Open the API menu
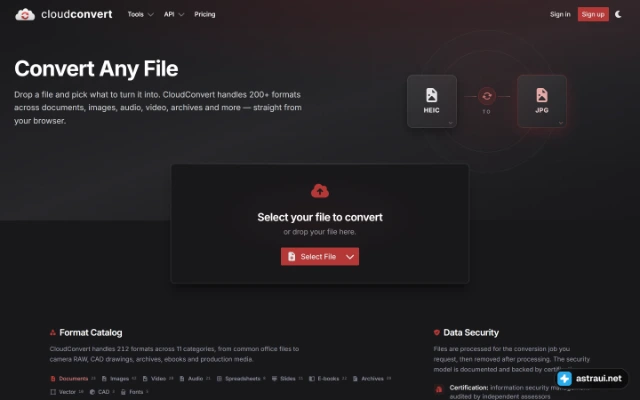Screen dimensions: 640x400 174,14
